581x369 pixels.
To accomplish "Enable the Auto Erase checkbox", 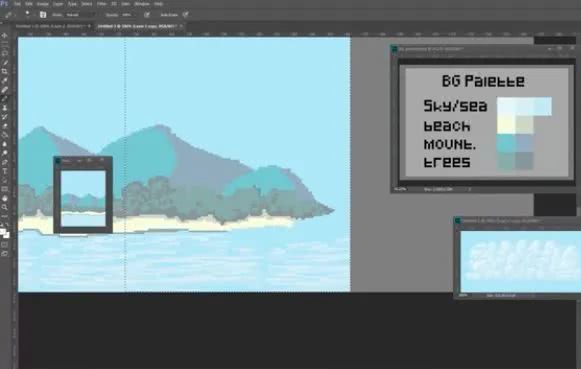I will 169,15.
